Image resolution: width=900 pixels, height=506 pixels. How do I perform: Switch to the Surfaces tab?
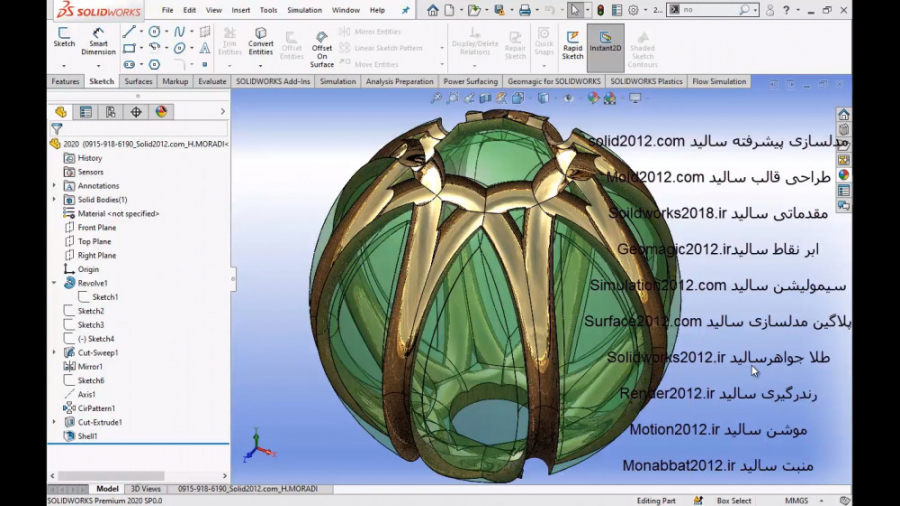click(138, 81)
